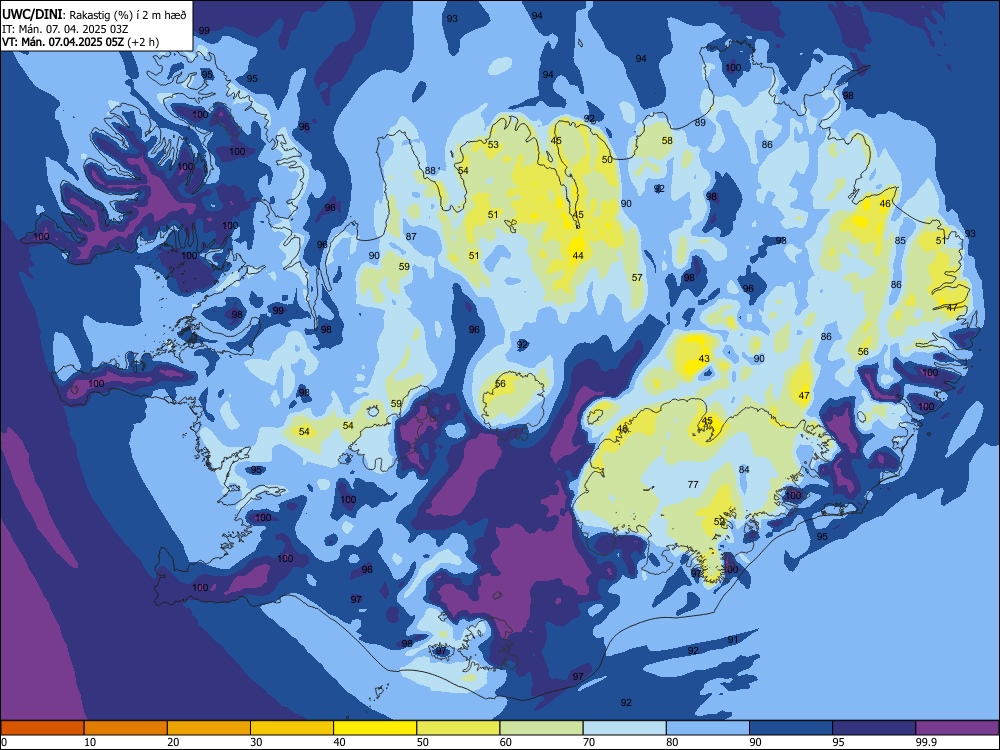Click the medium blue 90–95 legend swatch
The image size is (1000, 750).
[x=791, y=728]
